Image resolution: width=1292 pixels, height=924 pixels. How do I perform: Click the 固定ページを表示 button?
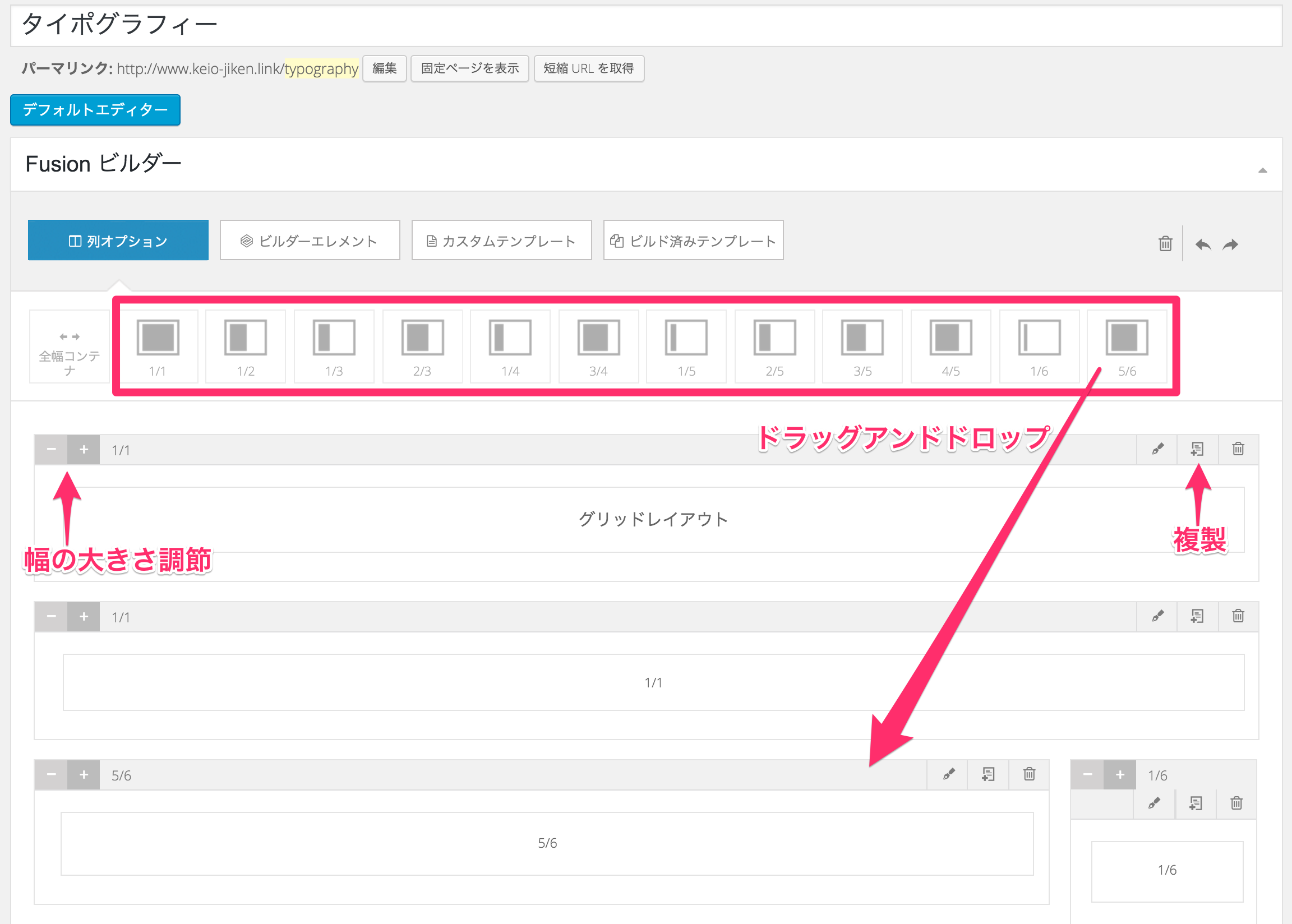[x=469, y=69]
